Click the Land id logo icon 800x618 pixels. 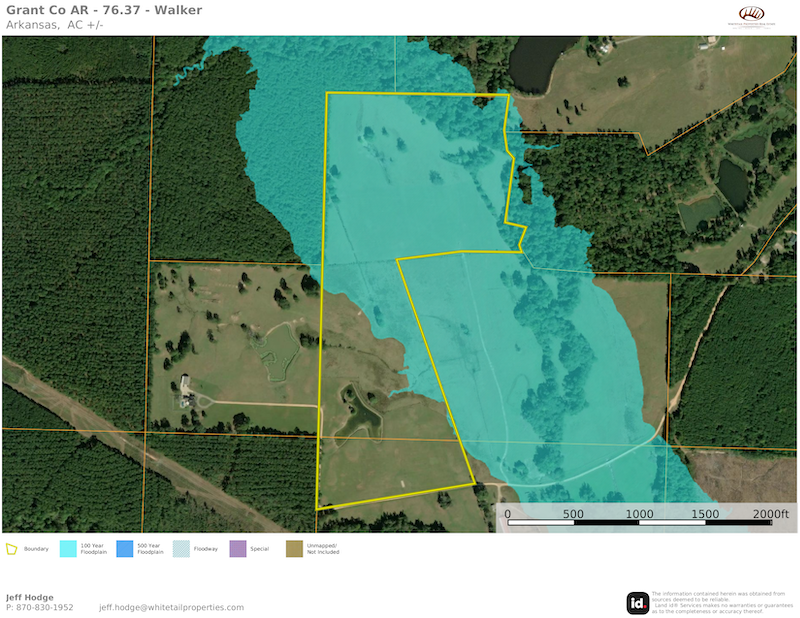point(637,603)
